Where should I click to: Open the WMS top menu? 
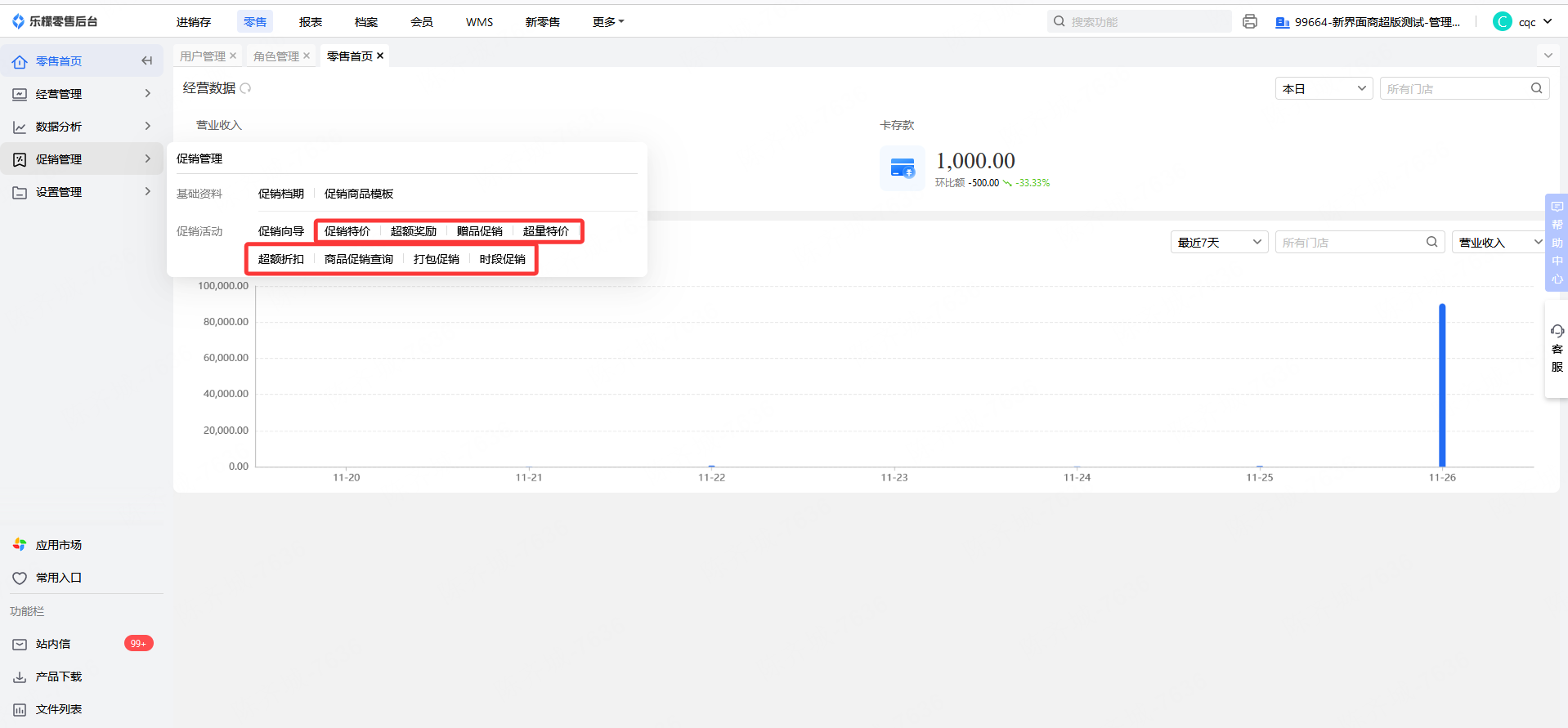point(480,22)
